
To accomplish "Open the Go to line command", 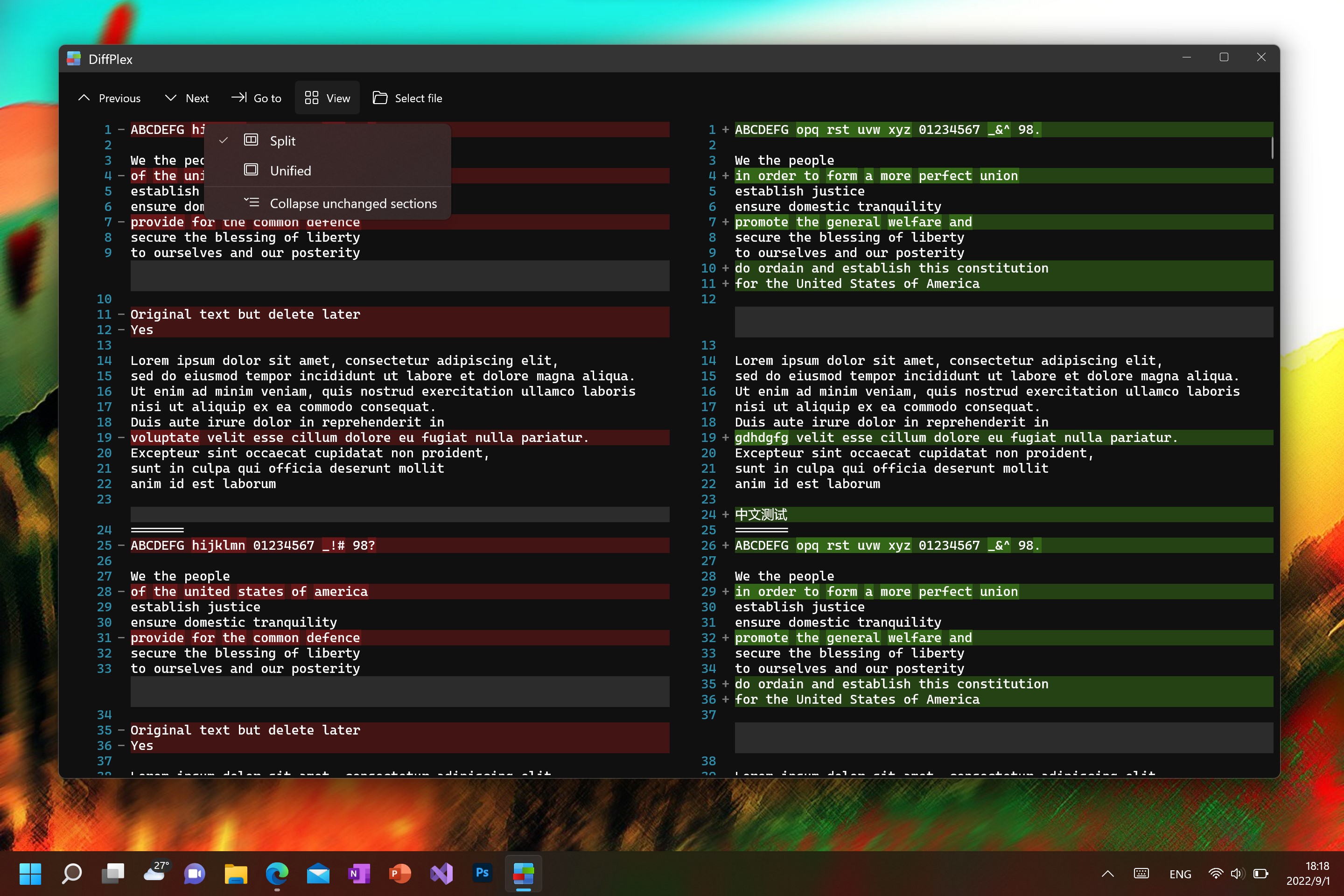I will click(x=257, y=98).
